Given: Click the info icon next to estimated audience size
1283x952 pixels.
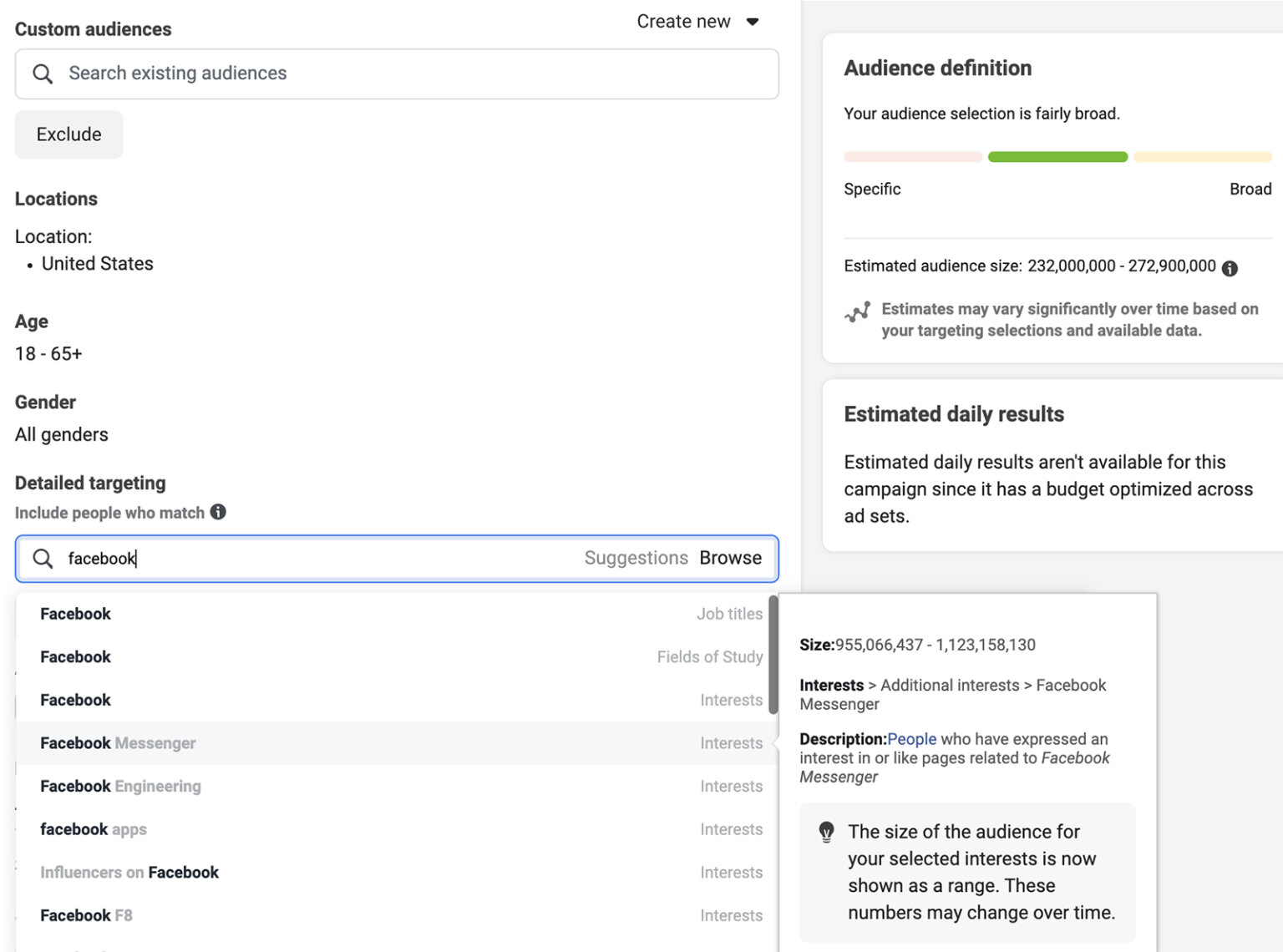Looking at the screenshot, I should (x=1230, y=267).
